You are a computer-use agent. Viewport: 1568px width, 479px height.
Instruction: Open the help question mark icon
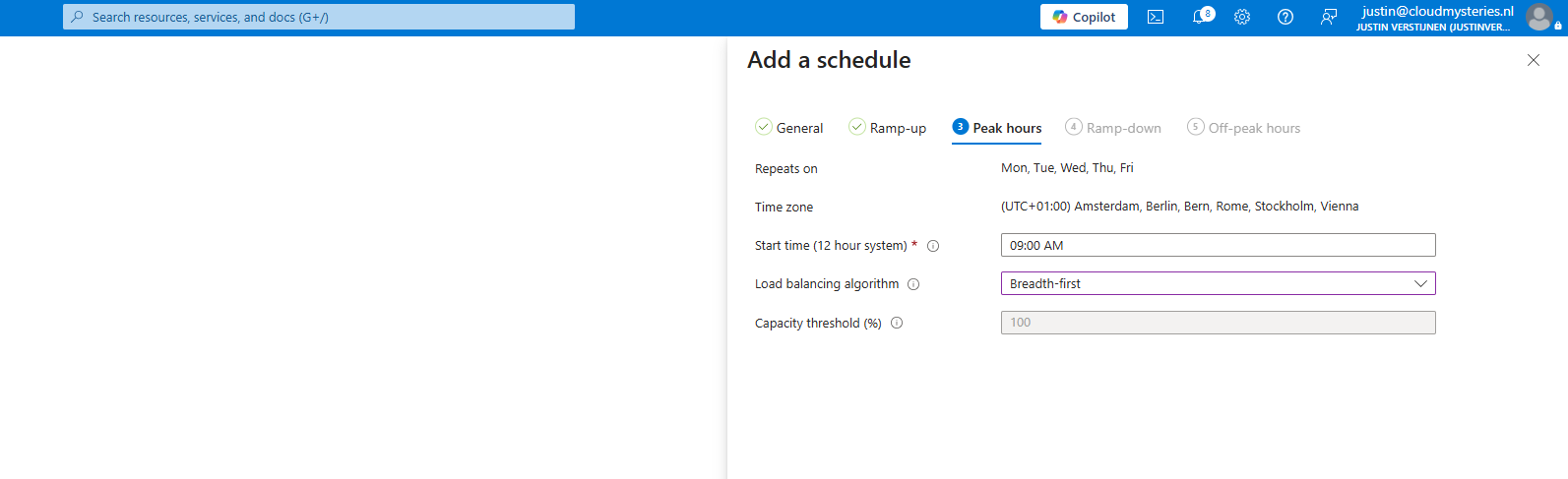1286,17
